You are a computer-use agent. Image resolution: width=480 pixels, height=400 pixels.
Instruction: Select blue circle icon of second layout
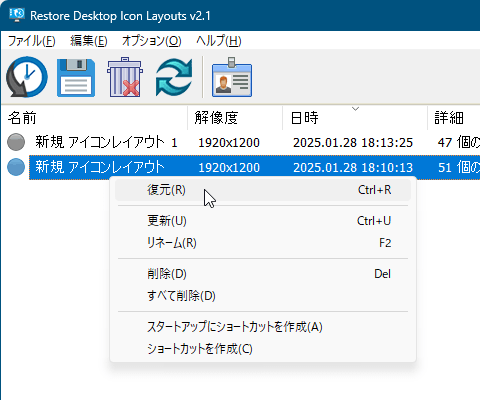coord(16,167)
